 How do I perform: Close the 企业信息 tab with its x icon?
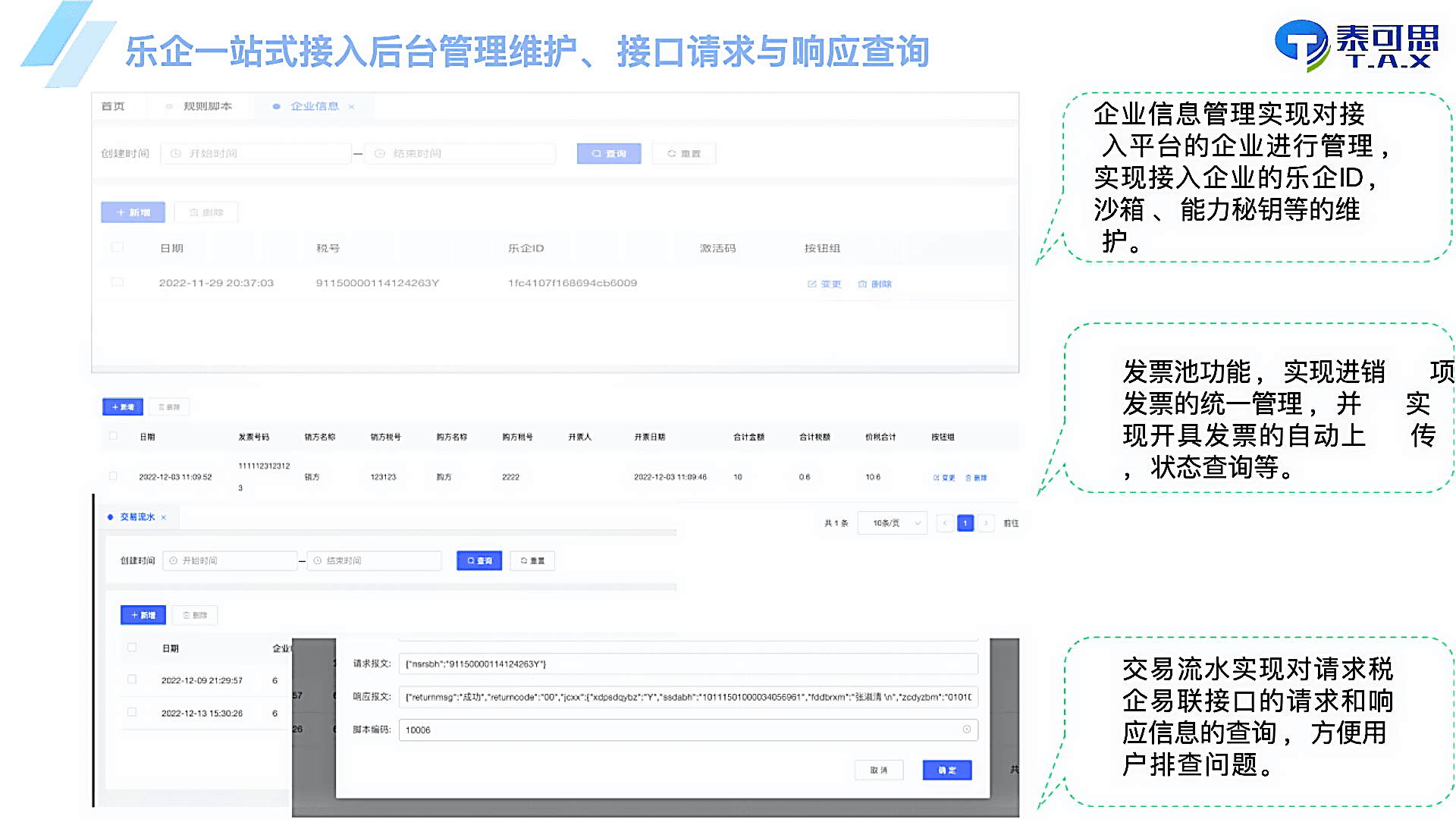click(x=351, y=107)
